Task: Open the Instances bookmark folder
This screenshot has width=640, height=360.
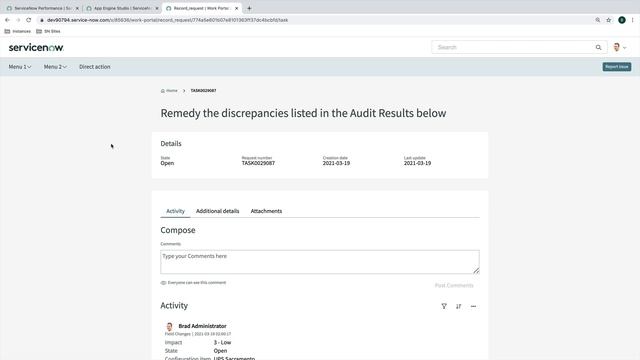Action: click(x=18, y=31)
